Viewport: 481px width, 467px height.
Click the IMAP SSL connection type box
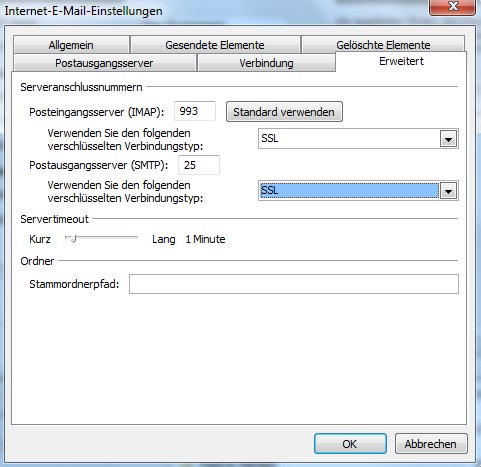tap(358, 138)
